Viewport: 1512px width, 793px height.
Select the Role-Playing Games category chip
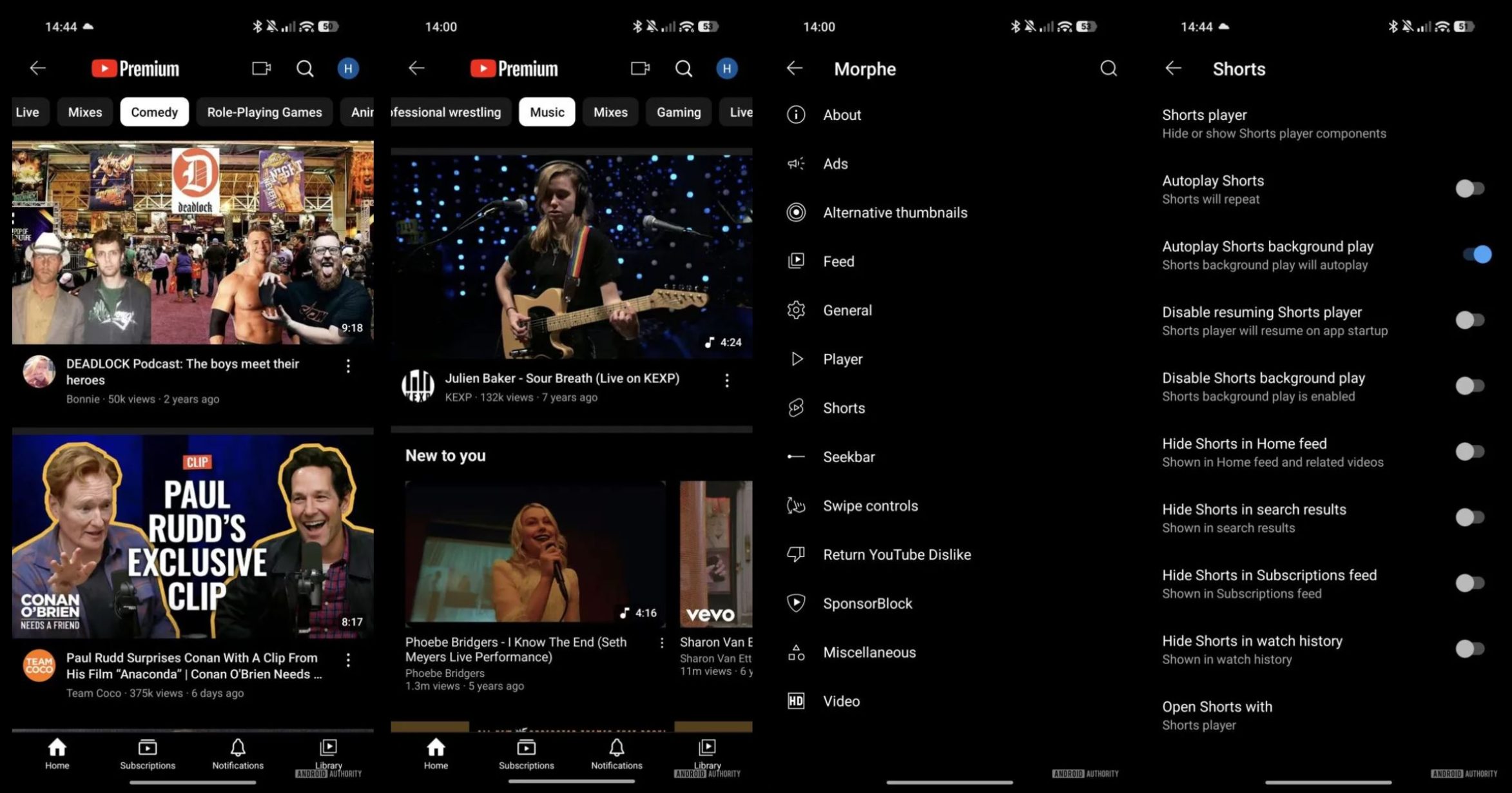pos(264,112)
